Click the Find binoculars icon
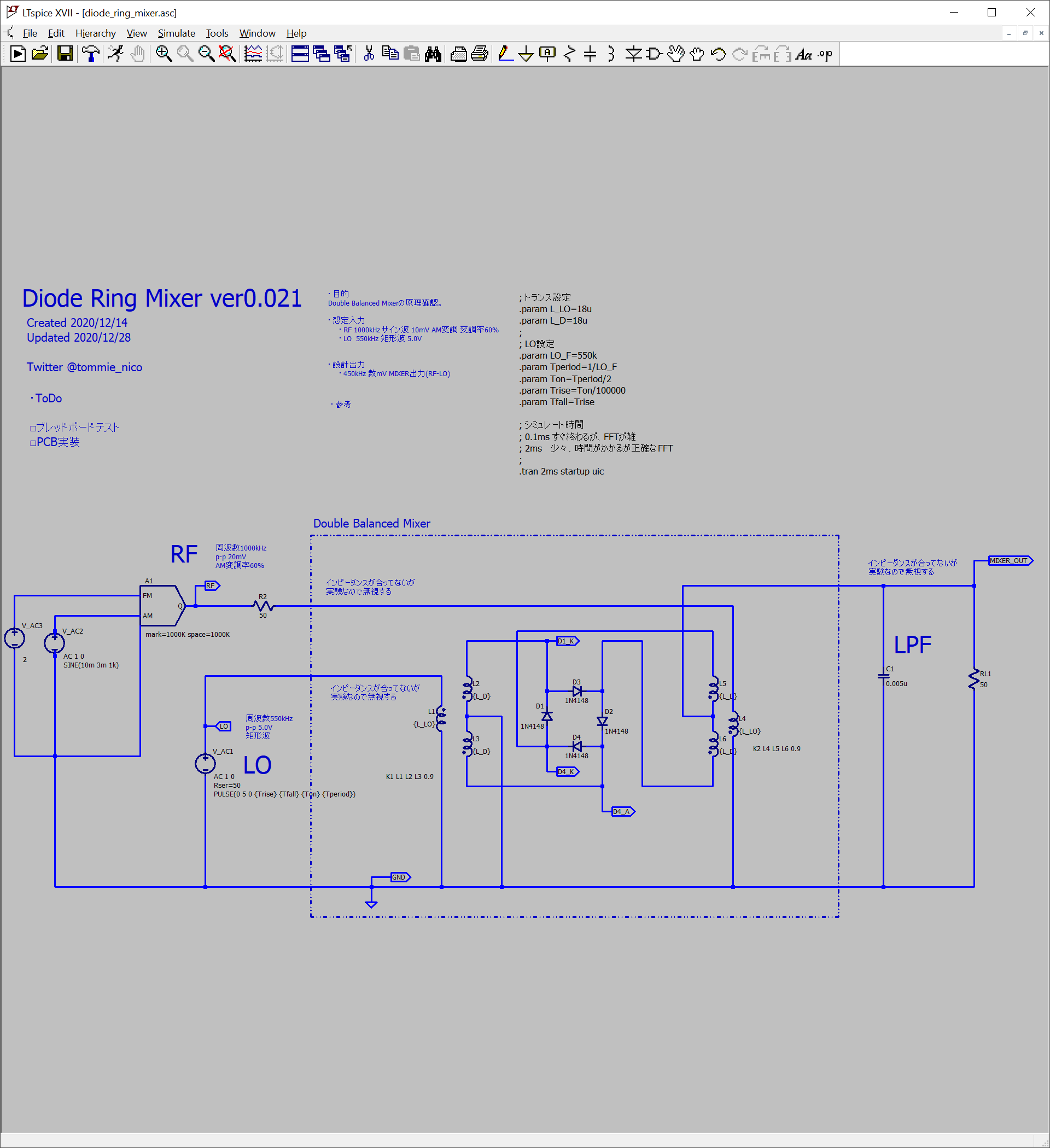This screenshot has height=1148, width=1050. click(x=433, y=54)
